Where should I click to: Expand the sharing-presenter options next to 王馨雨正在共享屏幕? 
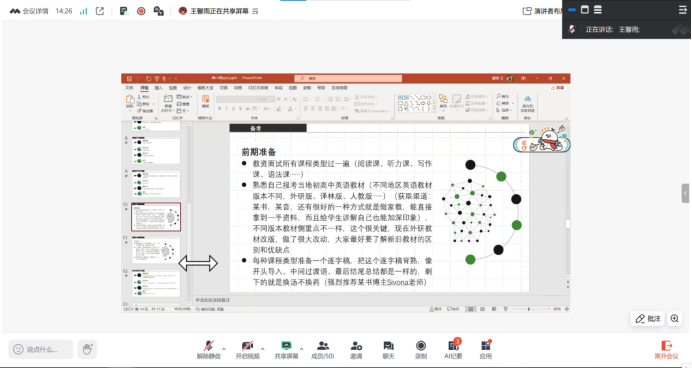(255, 11)
